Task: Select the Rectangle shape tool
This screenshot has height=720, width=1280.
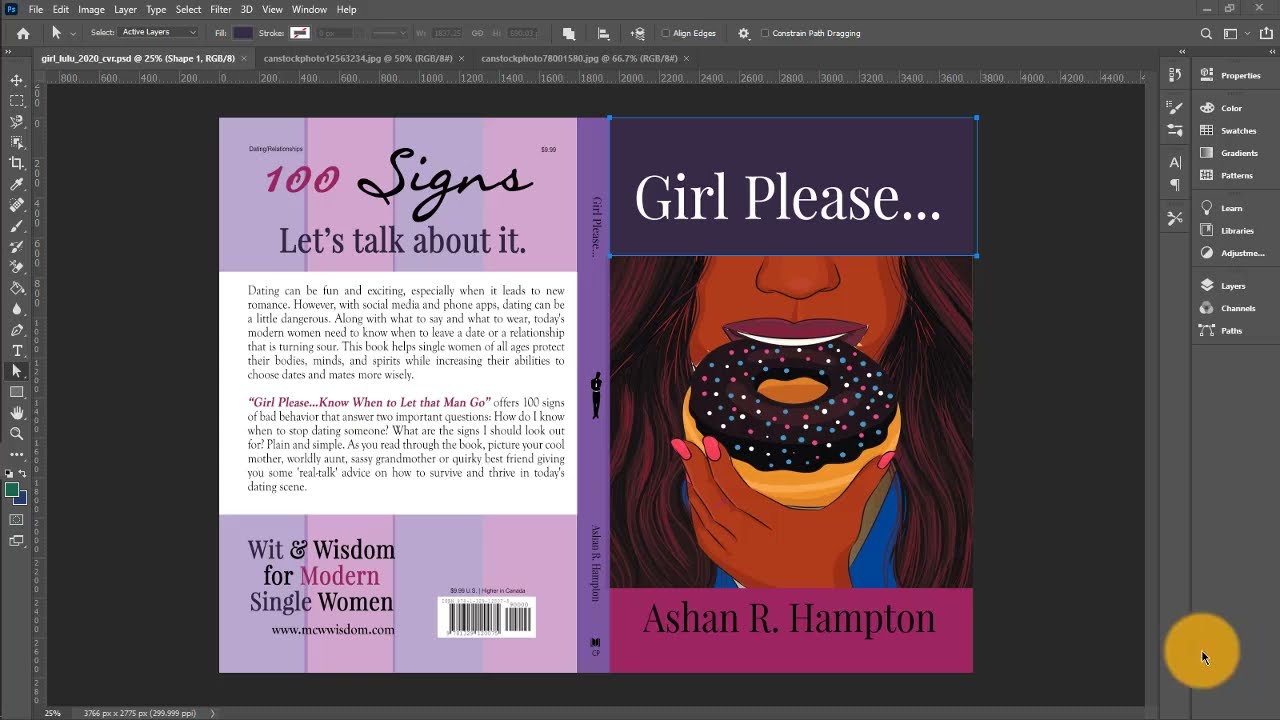Action: (x=16, y=392)
